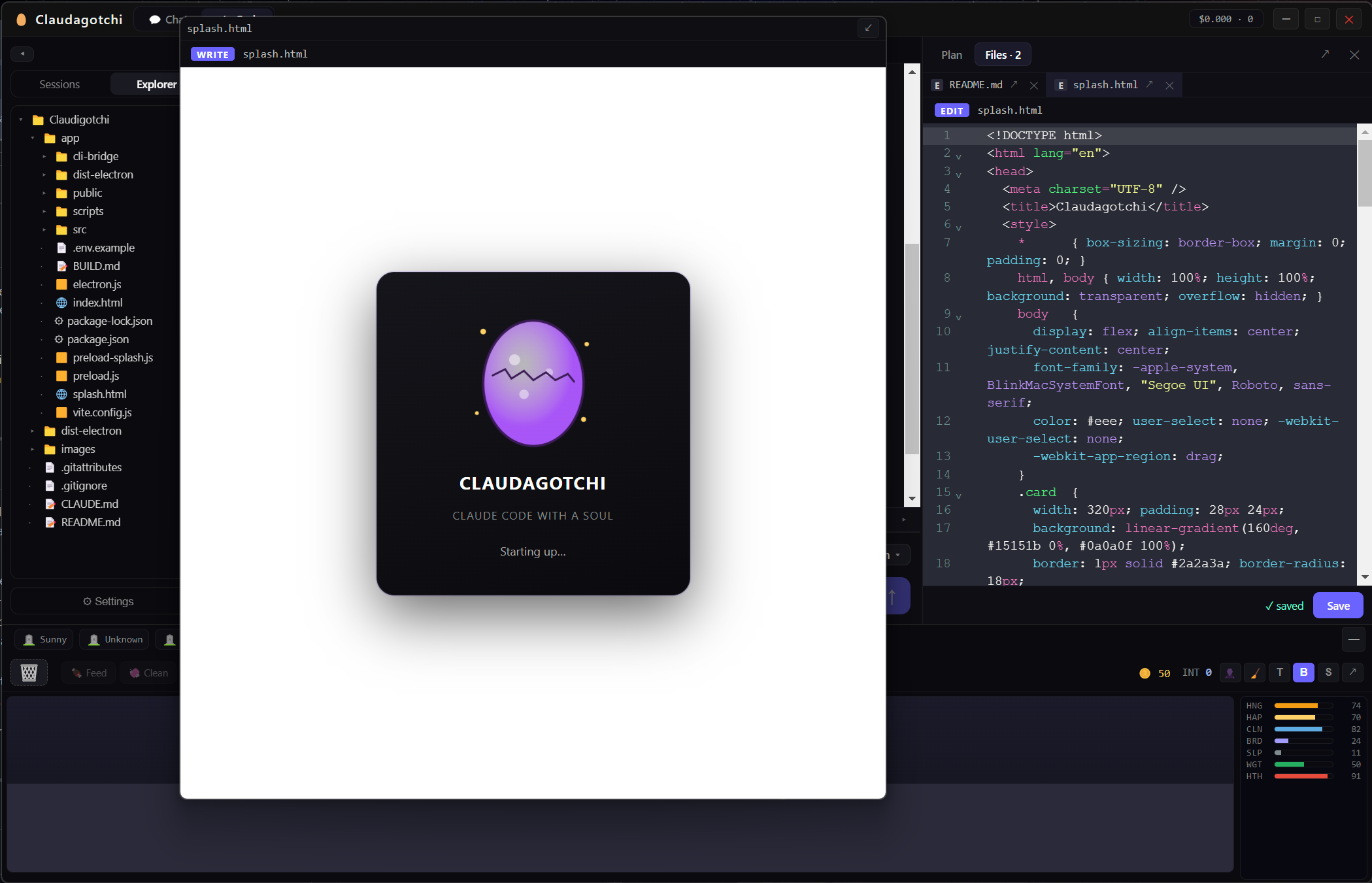The width and height of the screenshot is (1372, 883).
Task: Click the $0.000 cost indicator
Action: pos(1226,19)
